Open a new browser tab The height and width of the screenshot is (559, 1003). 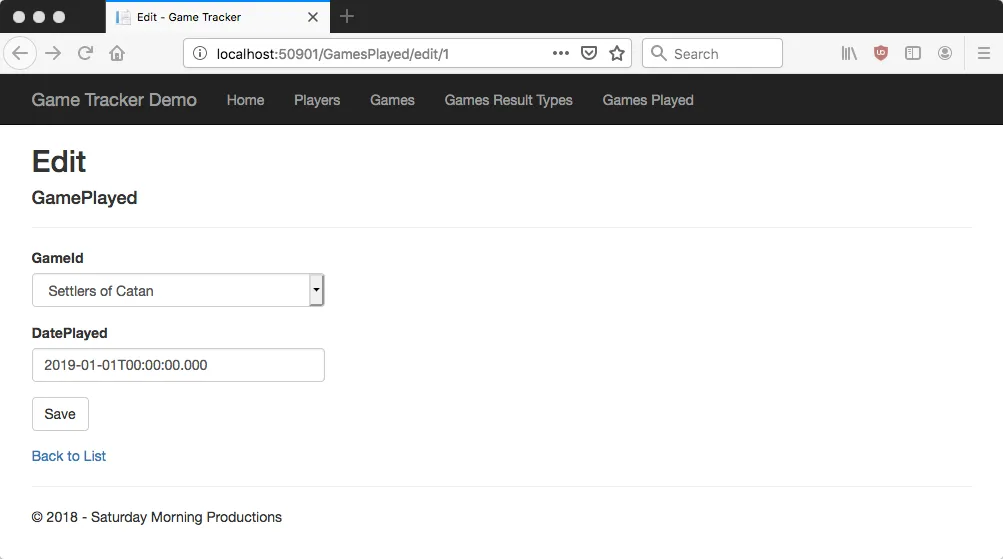coord(347,17)
